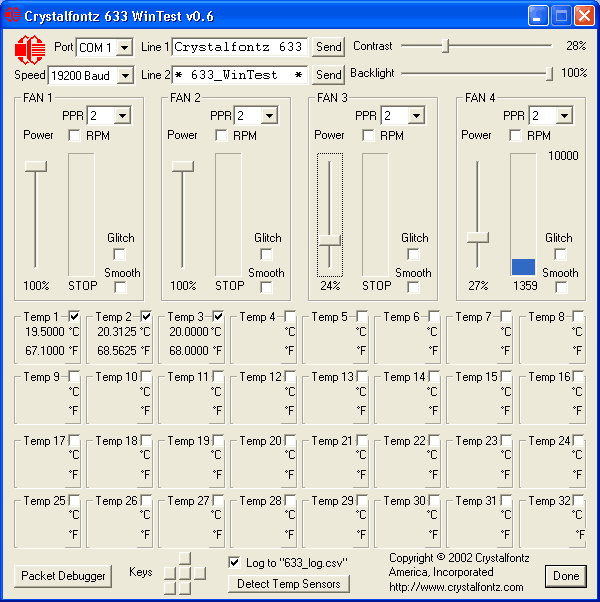Enable the Temp 12 sensor checkbox
The height and width of the screenshot is (602, 600).
coord(290,376)
